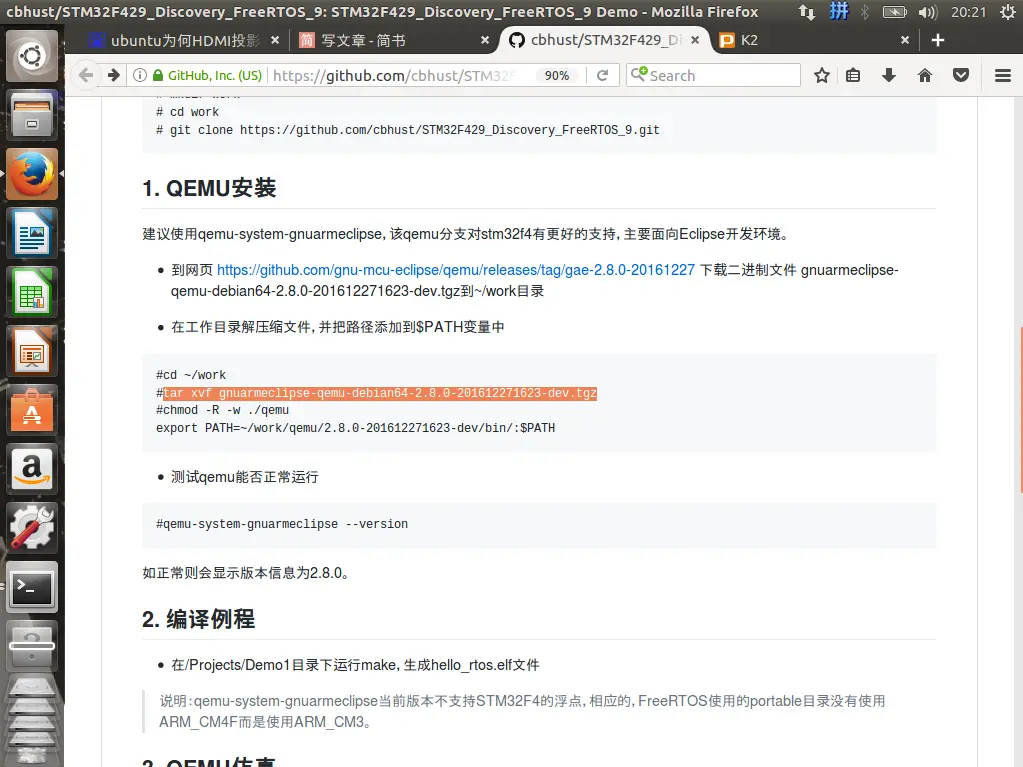Click the 'export PATH=~/work/qemu' line
The image size is (1023, 767).
point(356,428)
